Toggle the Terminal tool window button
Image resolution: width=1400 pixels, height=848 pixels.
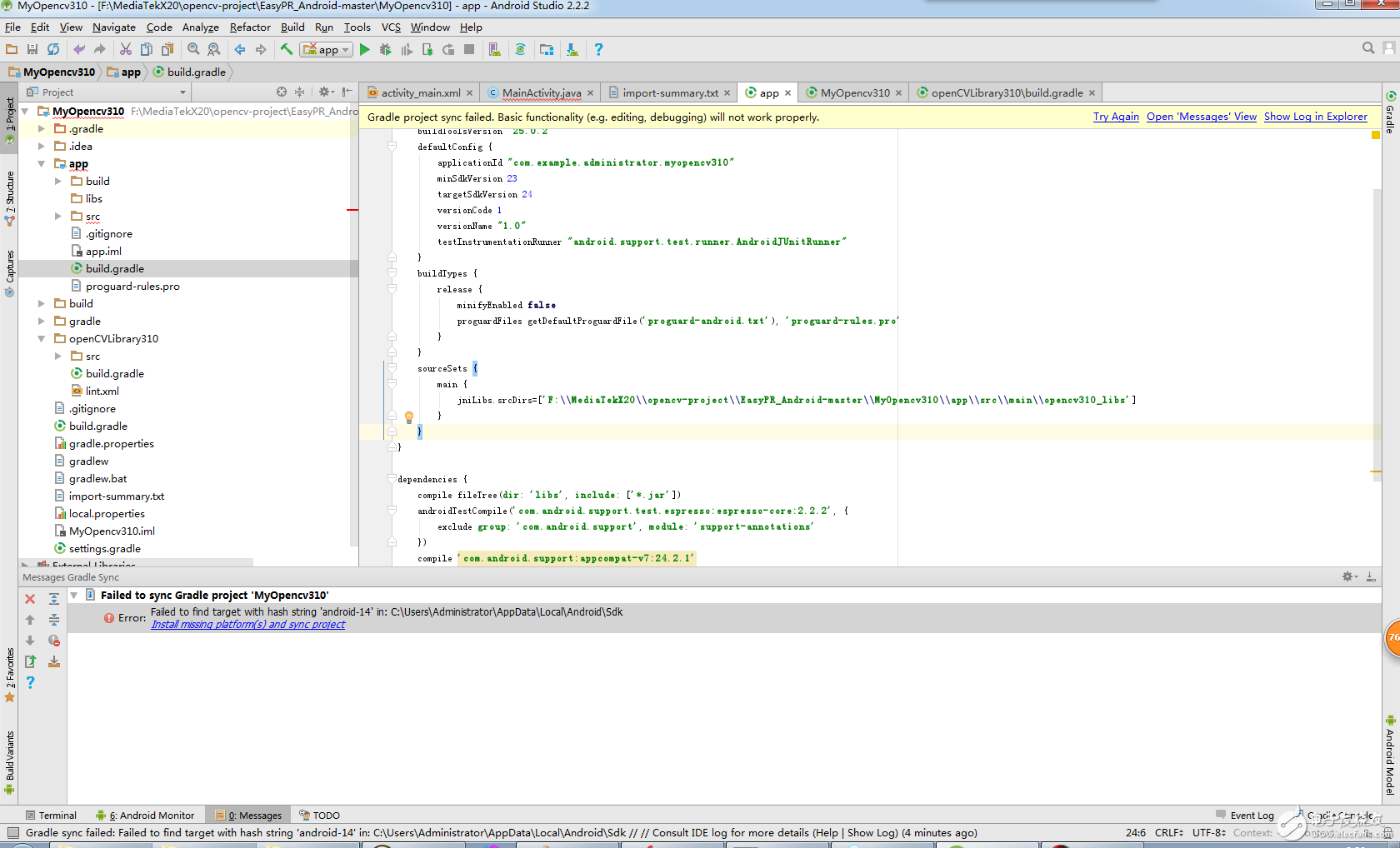pyautogui.click(x=51, y=816)
